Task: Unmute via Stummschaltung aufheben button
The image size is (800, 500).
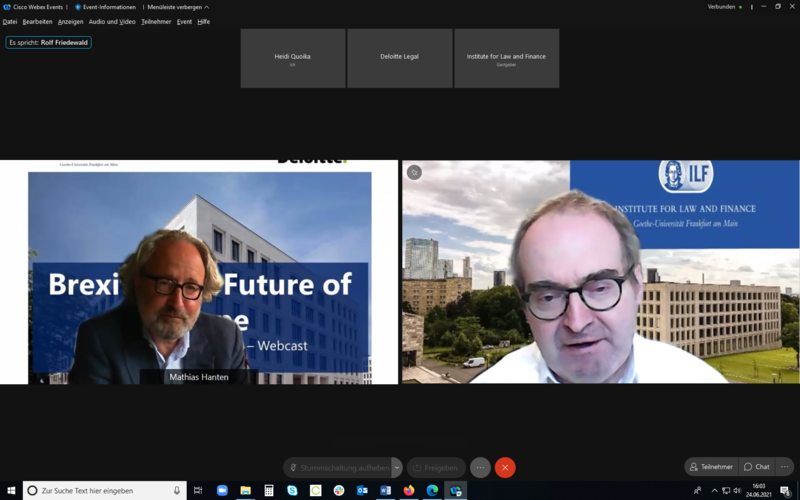Action: 338,467
